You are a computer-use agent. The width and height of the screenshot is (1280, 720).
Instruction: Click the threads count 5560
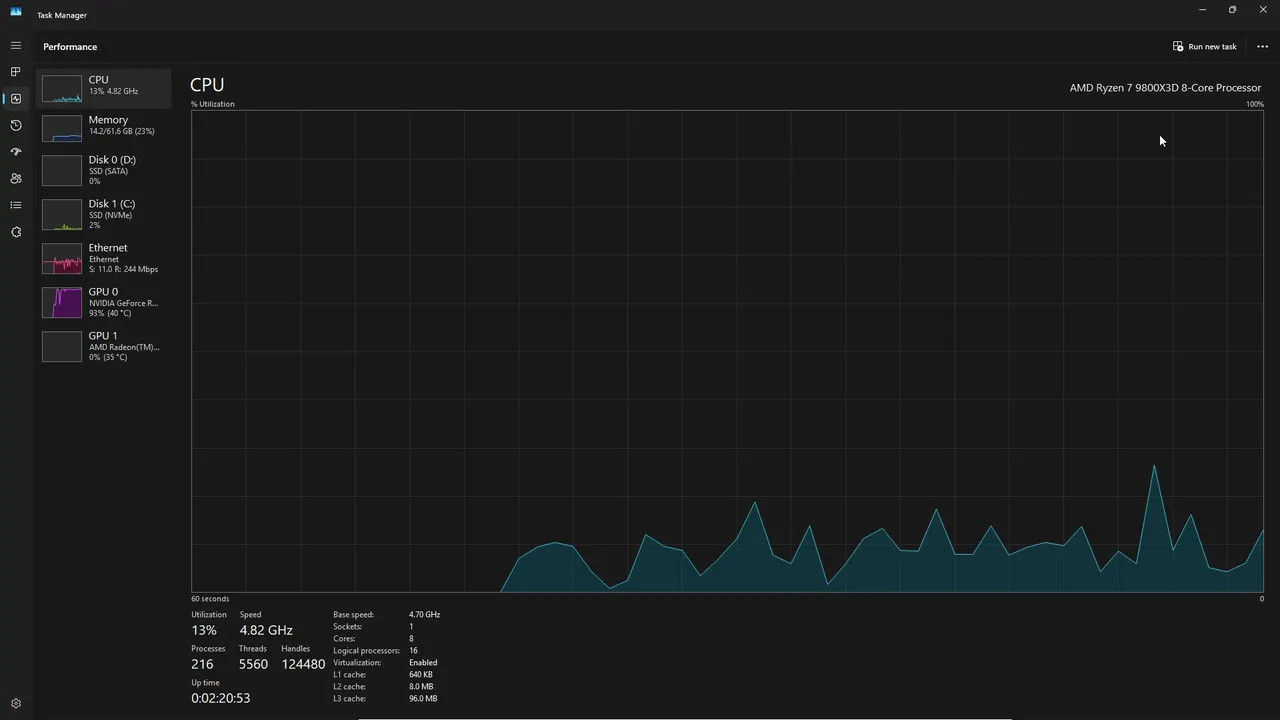pos(254,664)
